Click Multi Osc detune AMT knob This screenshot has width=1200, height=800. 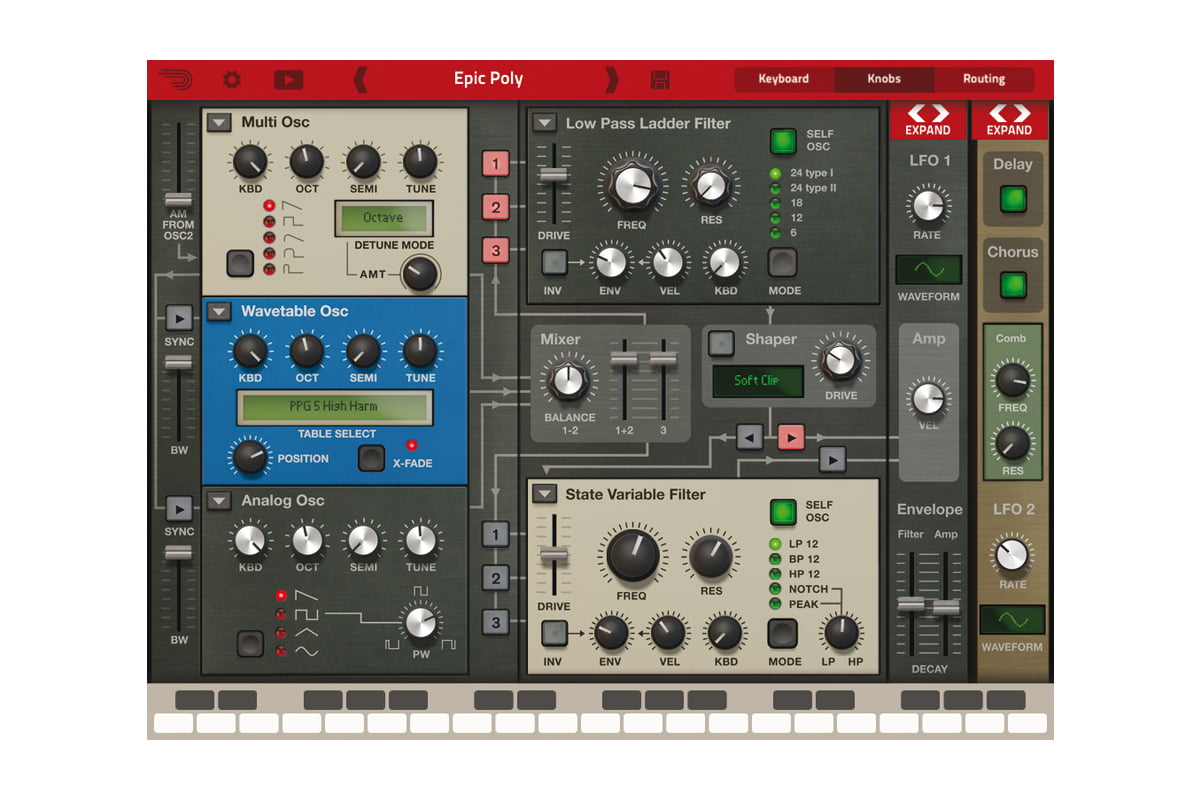[418, 272]
